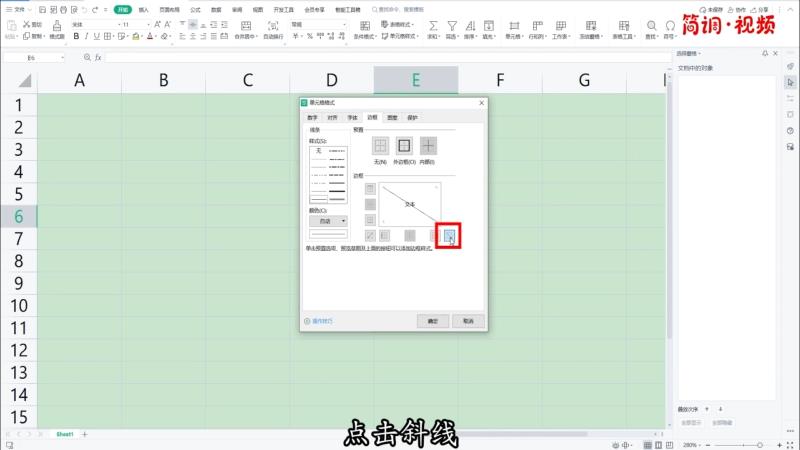Open the 颜色 color dropdown set to 自动

329,220
